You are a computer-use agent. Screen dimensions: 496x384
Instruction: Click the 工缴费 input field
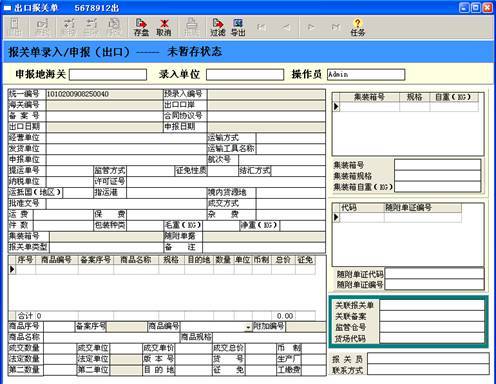click(313, 370)
